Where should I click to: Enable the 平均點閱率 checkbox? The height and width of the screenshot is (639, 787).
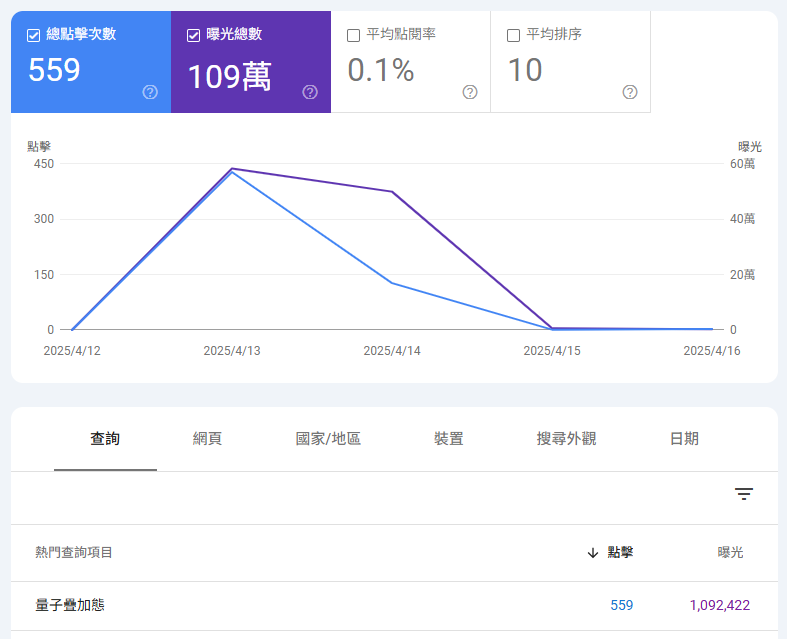point(354,35)
